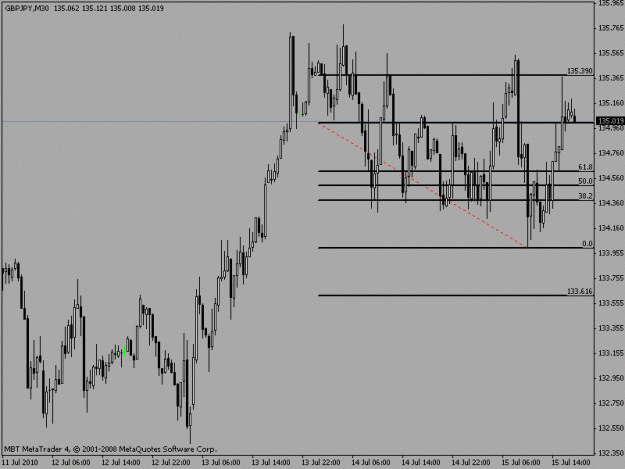The width and height of the screenshot is (625, 469).
Task: Click the 132.550 price scale value
Action: (611, 428)
